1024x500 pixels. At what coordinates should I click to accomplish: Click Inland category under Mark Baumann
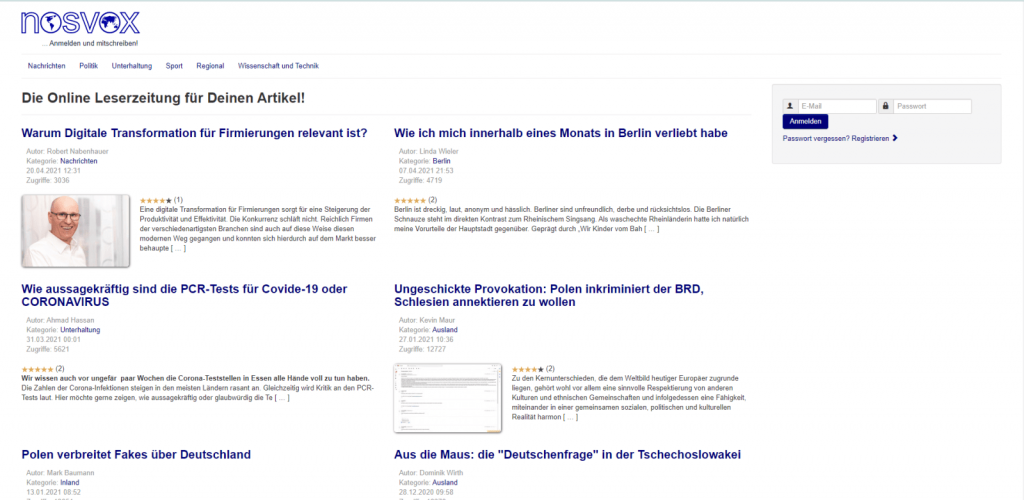[70, 482]
